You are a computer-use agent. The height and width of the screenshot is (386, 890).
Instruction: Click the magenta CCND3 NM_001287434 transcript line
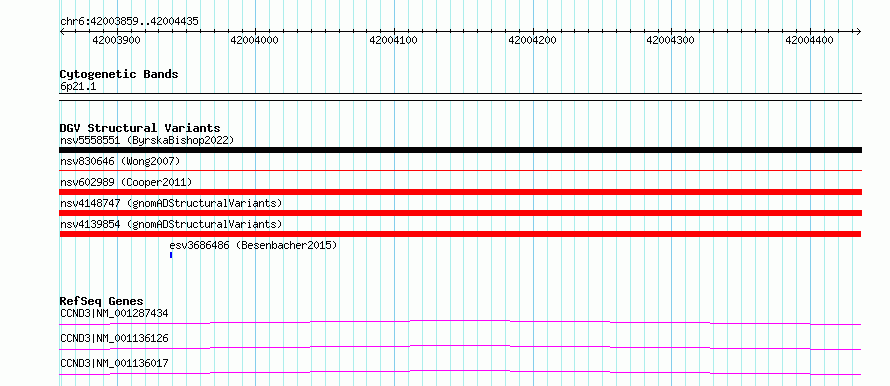pos(460,322)
